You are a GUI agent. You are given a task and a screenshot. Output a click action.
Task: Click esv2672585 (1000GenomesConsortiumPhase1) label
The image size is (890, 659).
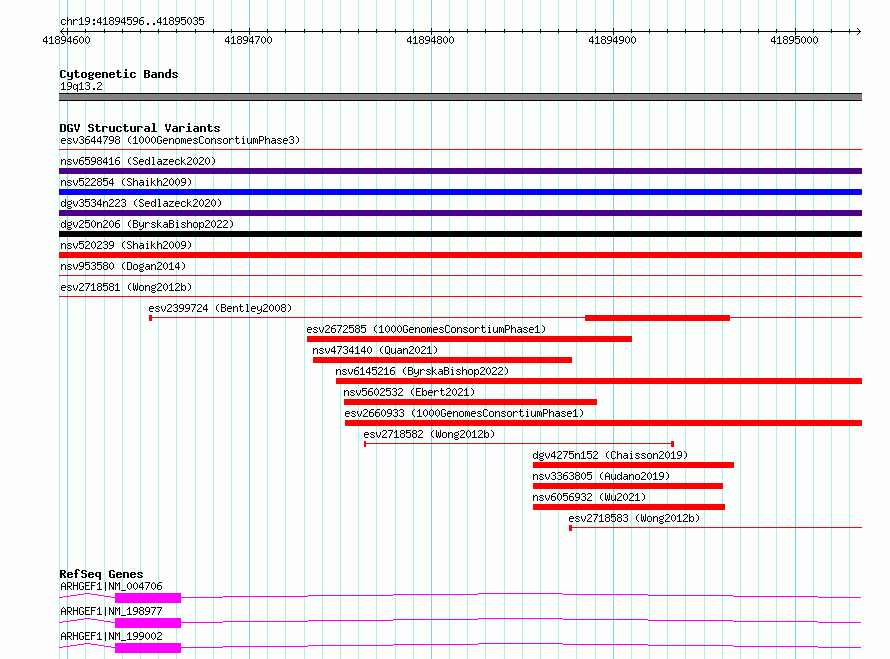(x=426, y=329)
